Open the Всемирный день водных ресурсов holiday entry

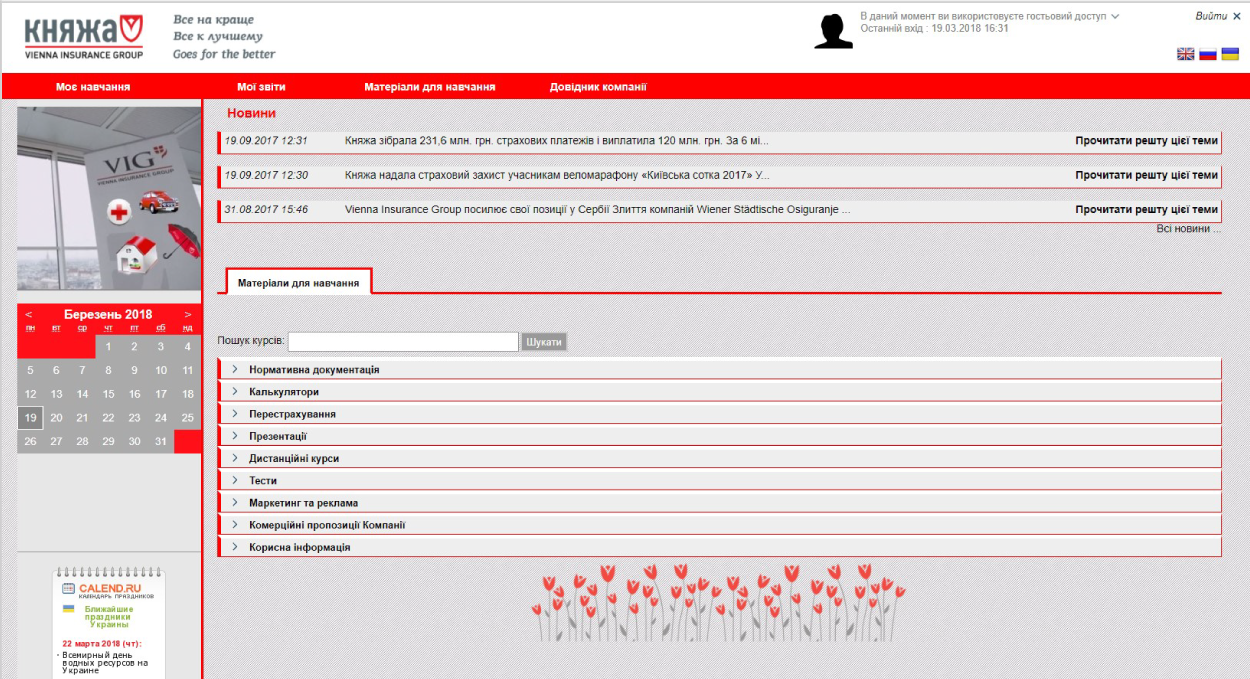tap(105, 662)
